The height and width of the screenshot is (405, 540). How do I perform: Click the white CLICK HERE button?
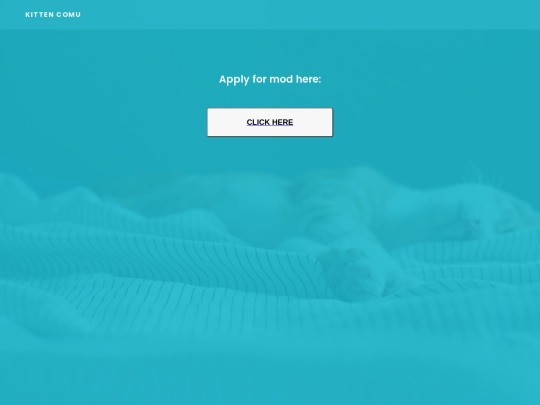pos(270,122)
